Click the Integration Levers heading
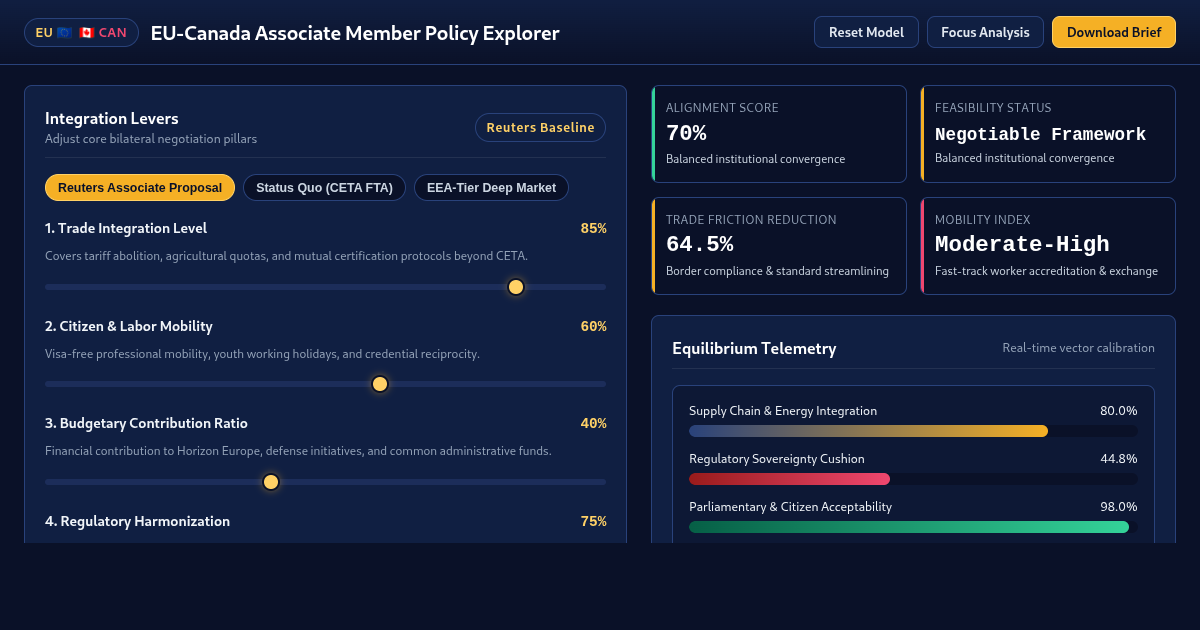1200x630 pixels. pyautogui.click(x=112, y=119)
